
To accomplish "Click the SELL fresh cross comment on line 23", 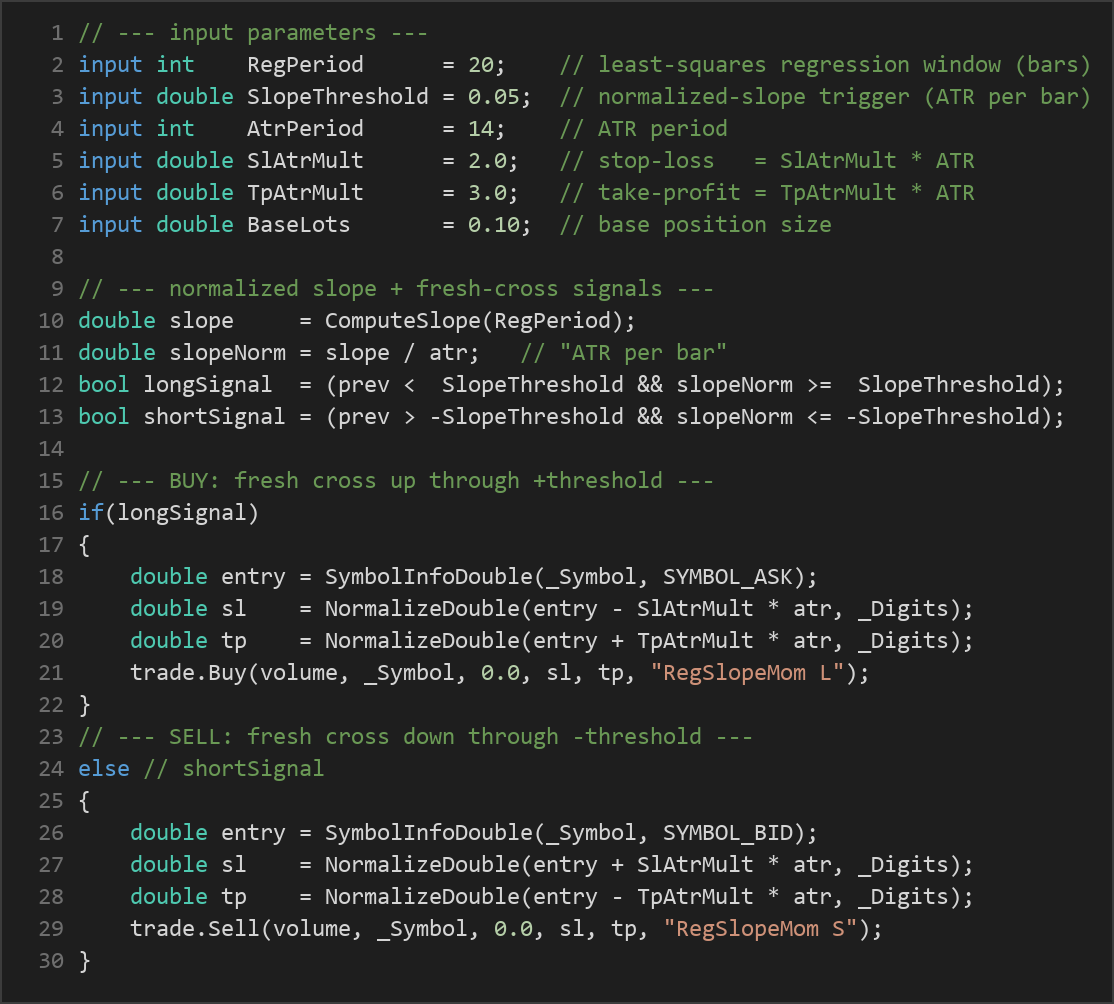I will pos(416,736).
